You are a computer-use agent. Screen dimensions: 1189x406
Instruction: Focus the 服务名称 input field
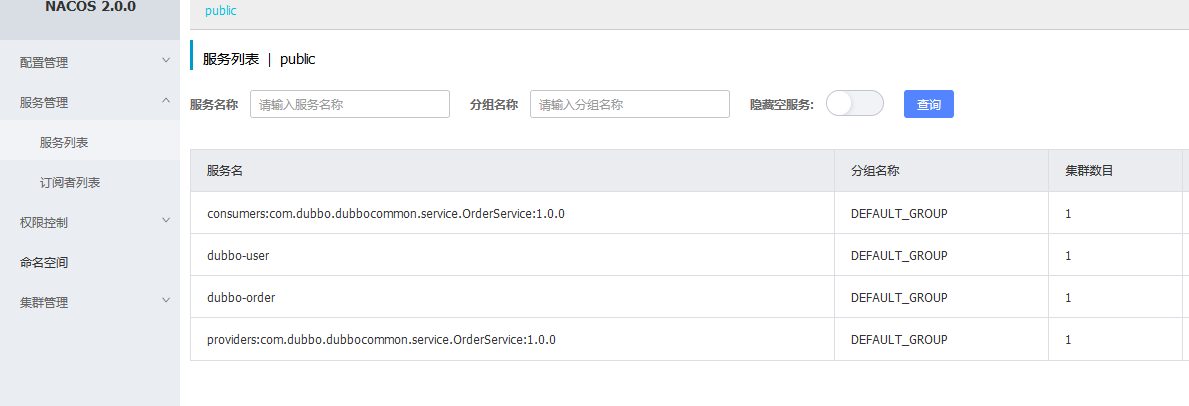(350, 104)
